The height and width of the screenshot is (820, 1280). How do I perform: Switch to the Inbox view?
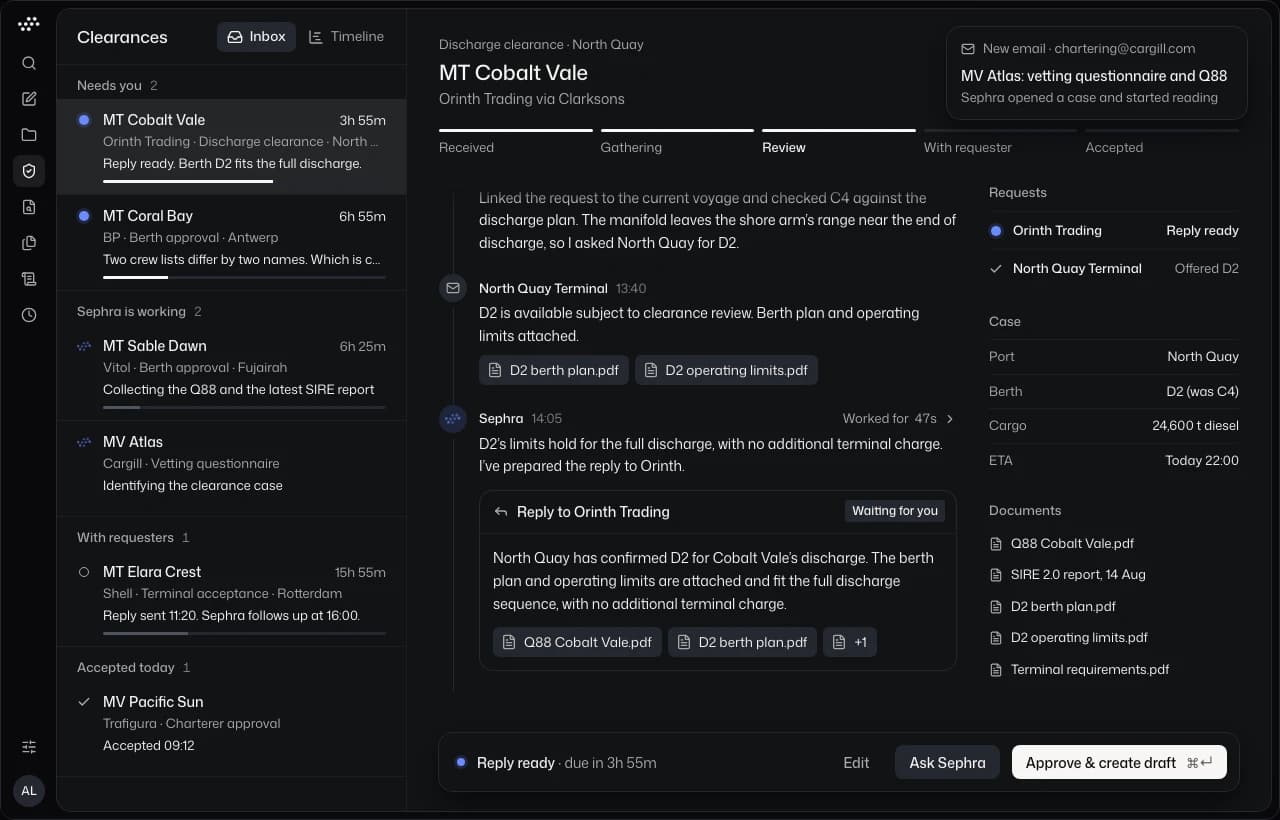point(257,37)
